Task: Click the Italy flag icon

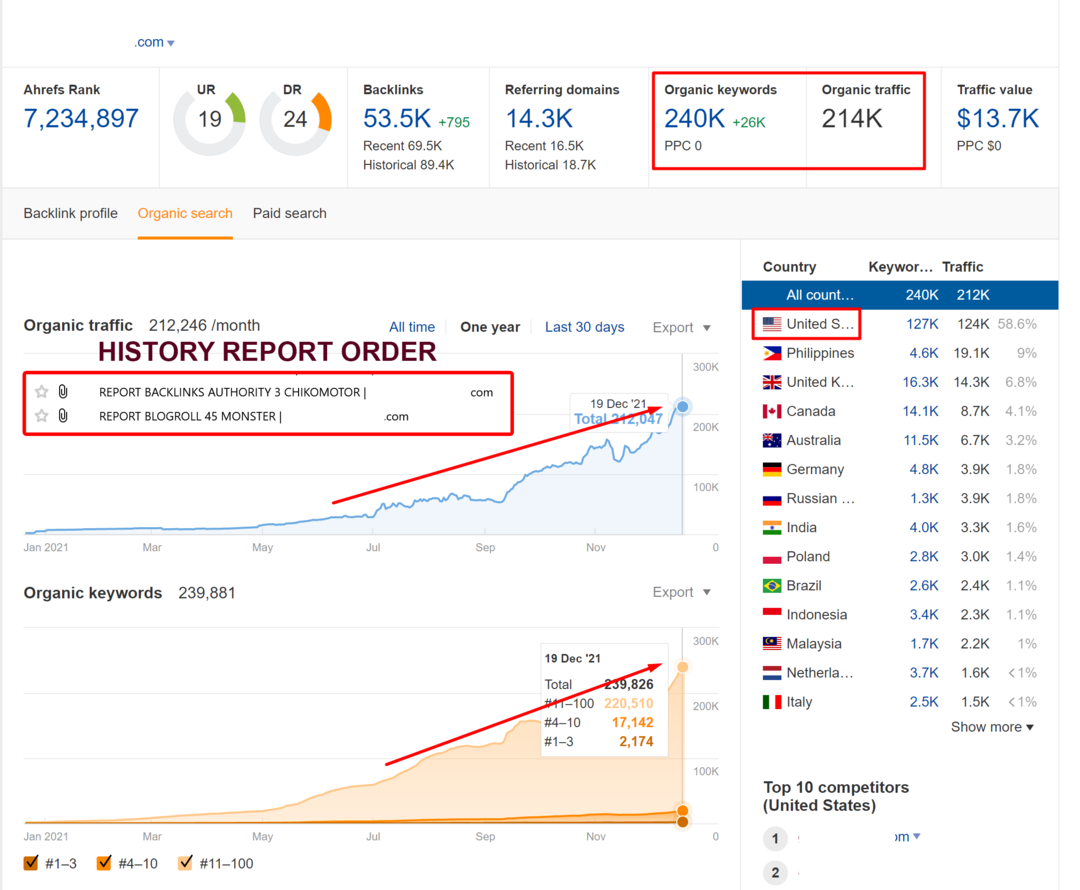Action: click(x=771, y=702)
